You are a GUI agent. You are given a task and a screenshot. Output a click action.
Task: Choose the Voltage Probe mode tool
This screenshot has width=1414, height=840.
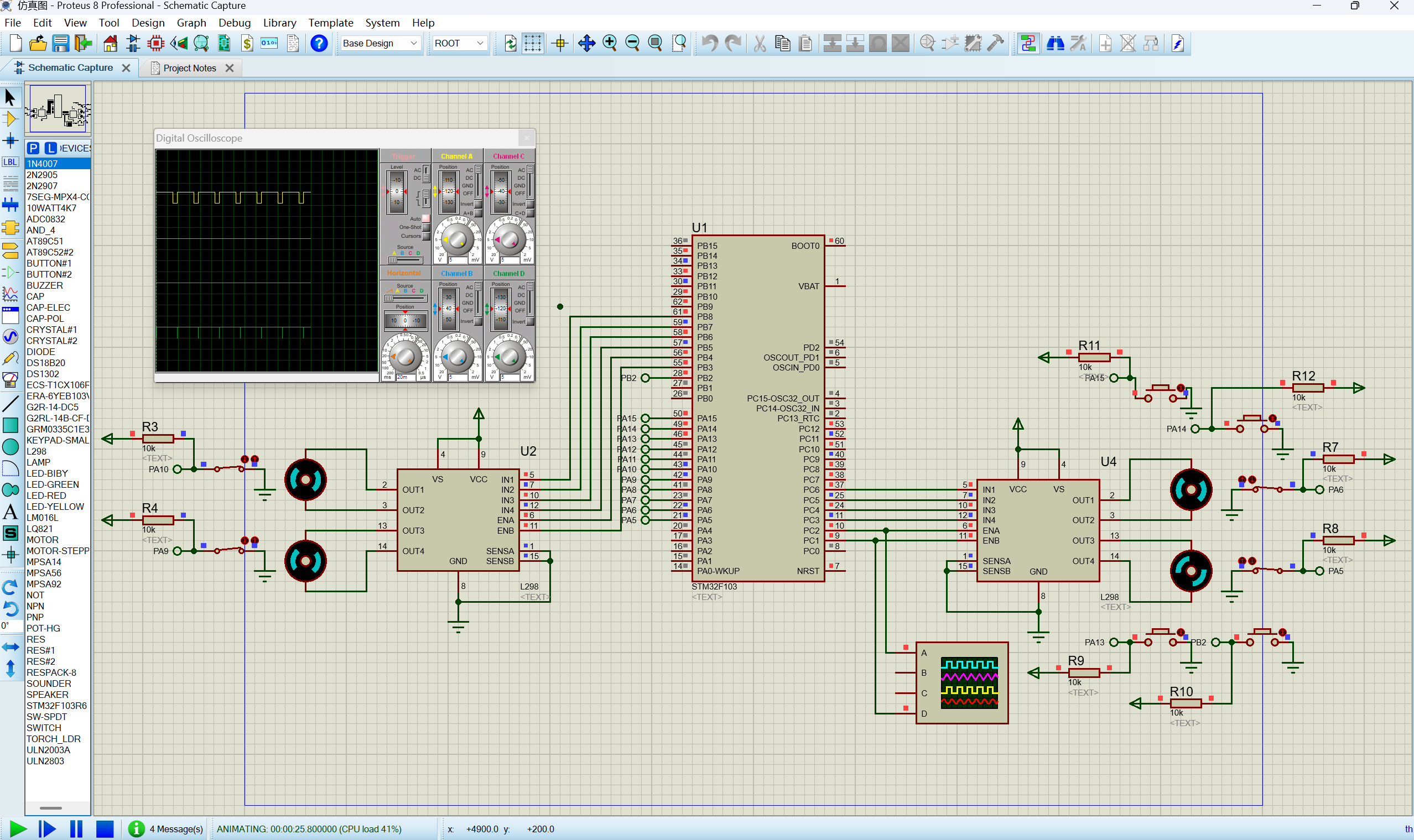[x=10, y=358]
